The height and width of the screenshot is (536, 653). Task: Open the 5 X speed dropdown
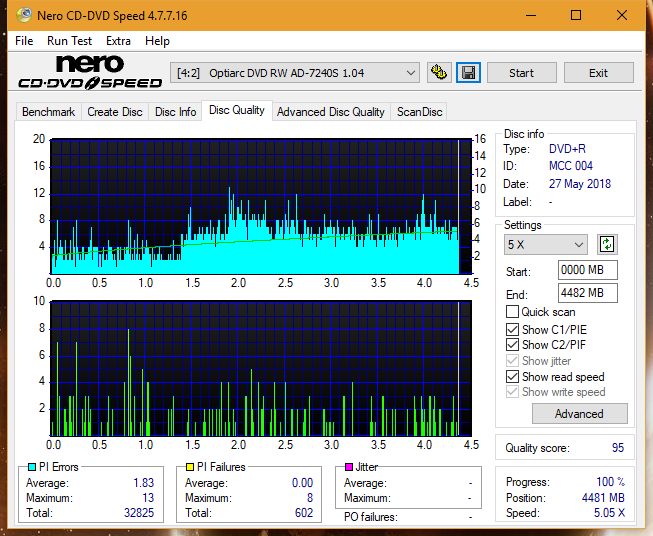[546, 244]
